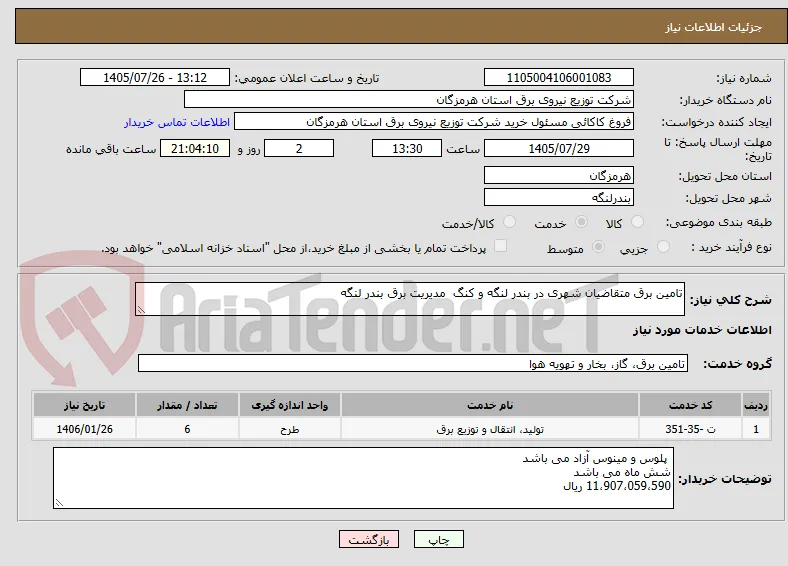The width and height of the screenshot is (788, 566).
Task: Select the متوسط purchase type radio
Action: tap(599, 246)
